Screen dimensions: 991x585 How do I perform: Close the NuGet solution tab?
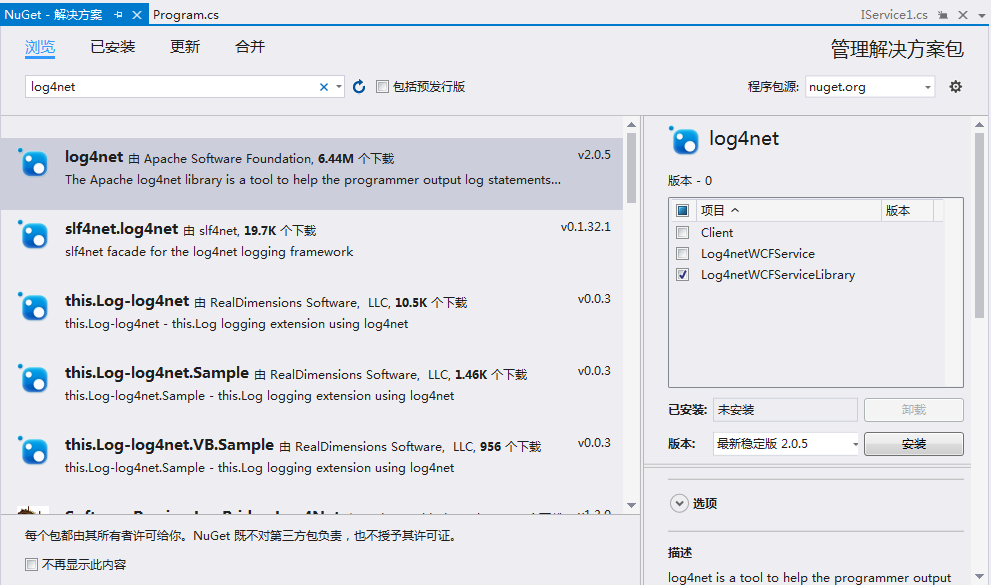tap(137, 15)
